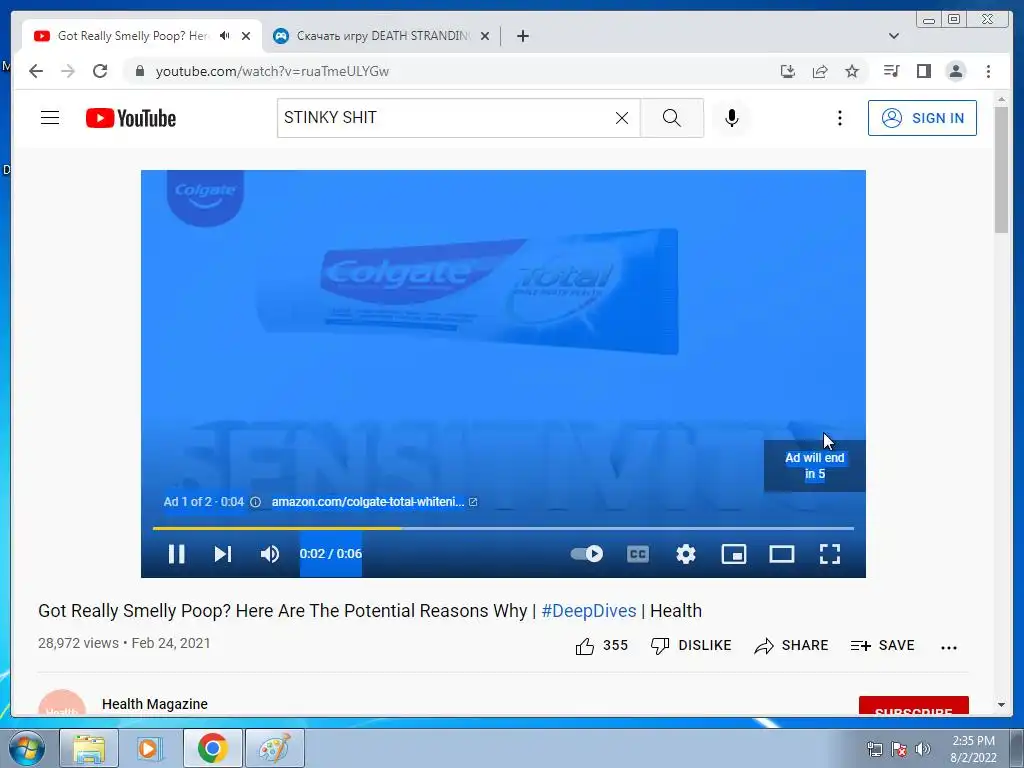
Task: Click the Health Magazine channel avatar
Action: 62,703
